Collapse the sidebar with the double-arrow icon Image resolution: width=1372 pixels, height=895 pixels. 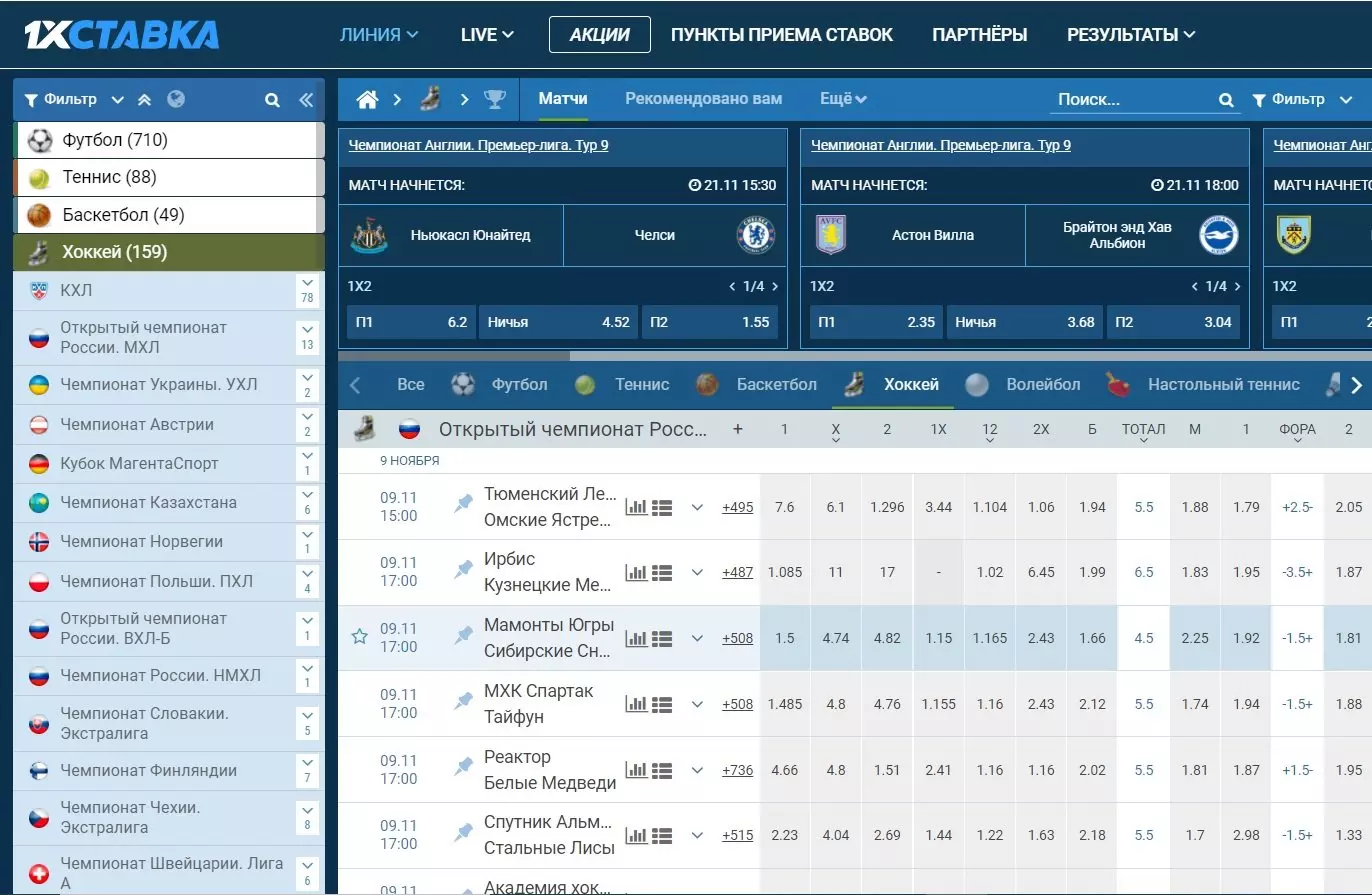pos(306,99)
